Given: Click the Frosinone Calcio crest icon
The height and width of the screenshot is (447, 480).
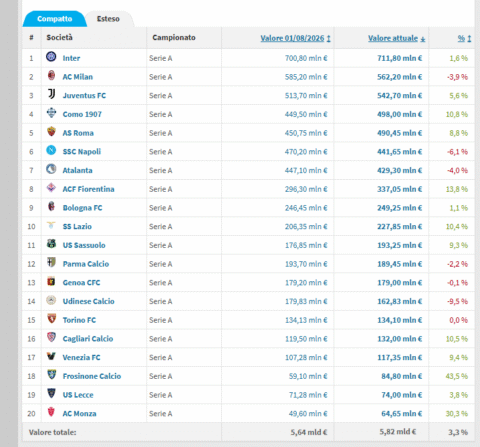Looking at the screenshot, I should coord(51,375).
